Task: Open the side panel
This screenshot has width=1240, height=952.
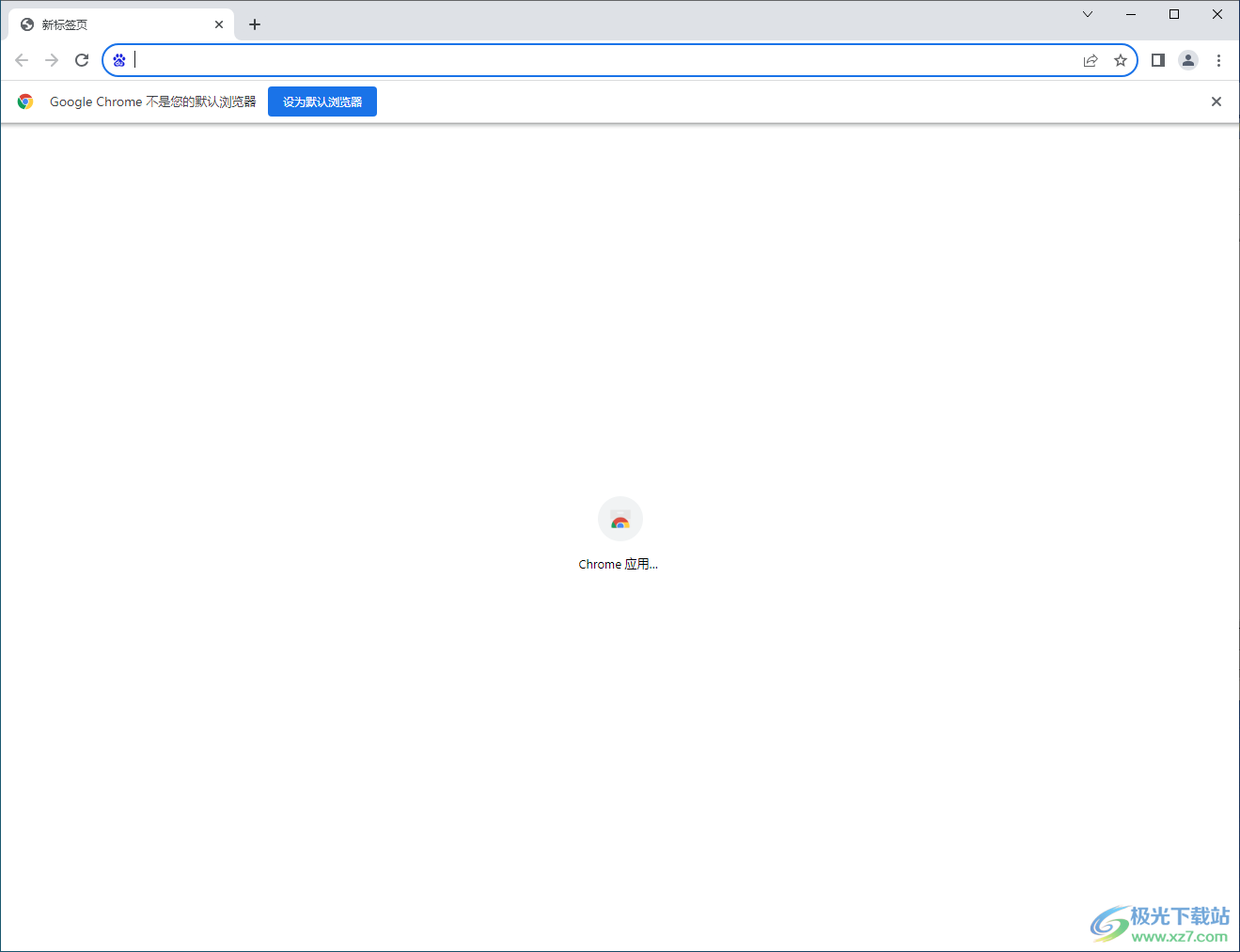Action: (1158, 60)
